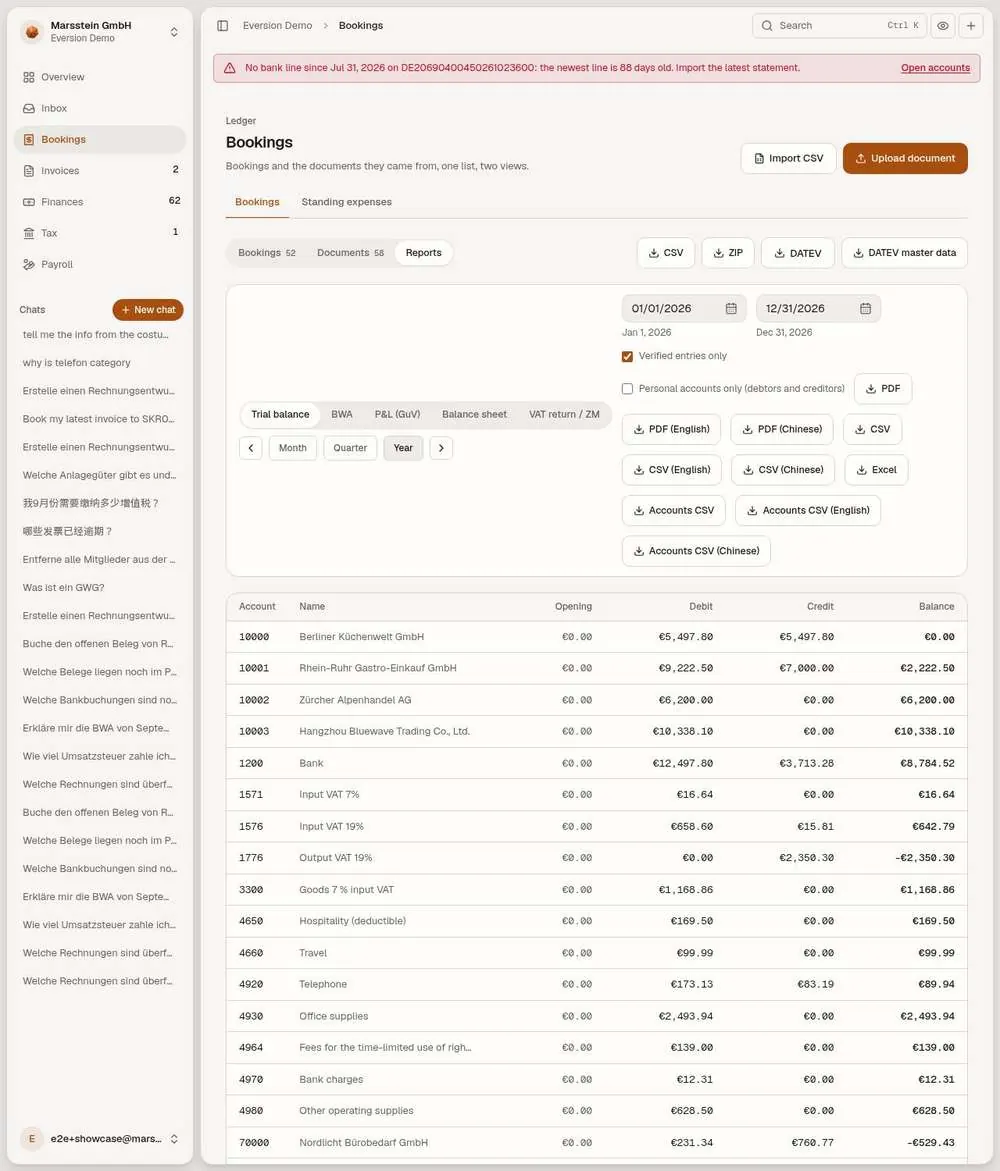Expand the e2e+showcase user account menu
The image size is (1000, 1171).
click(x=174, y=1139)
